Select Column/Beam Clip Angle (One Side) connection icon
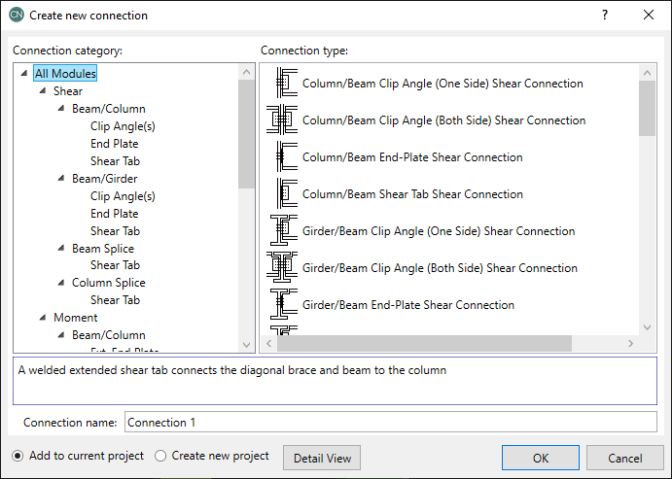This screenshot has width=672, height=479. (283, 84)
